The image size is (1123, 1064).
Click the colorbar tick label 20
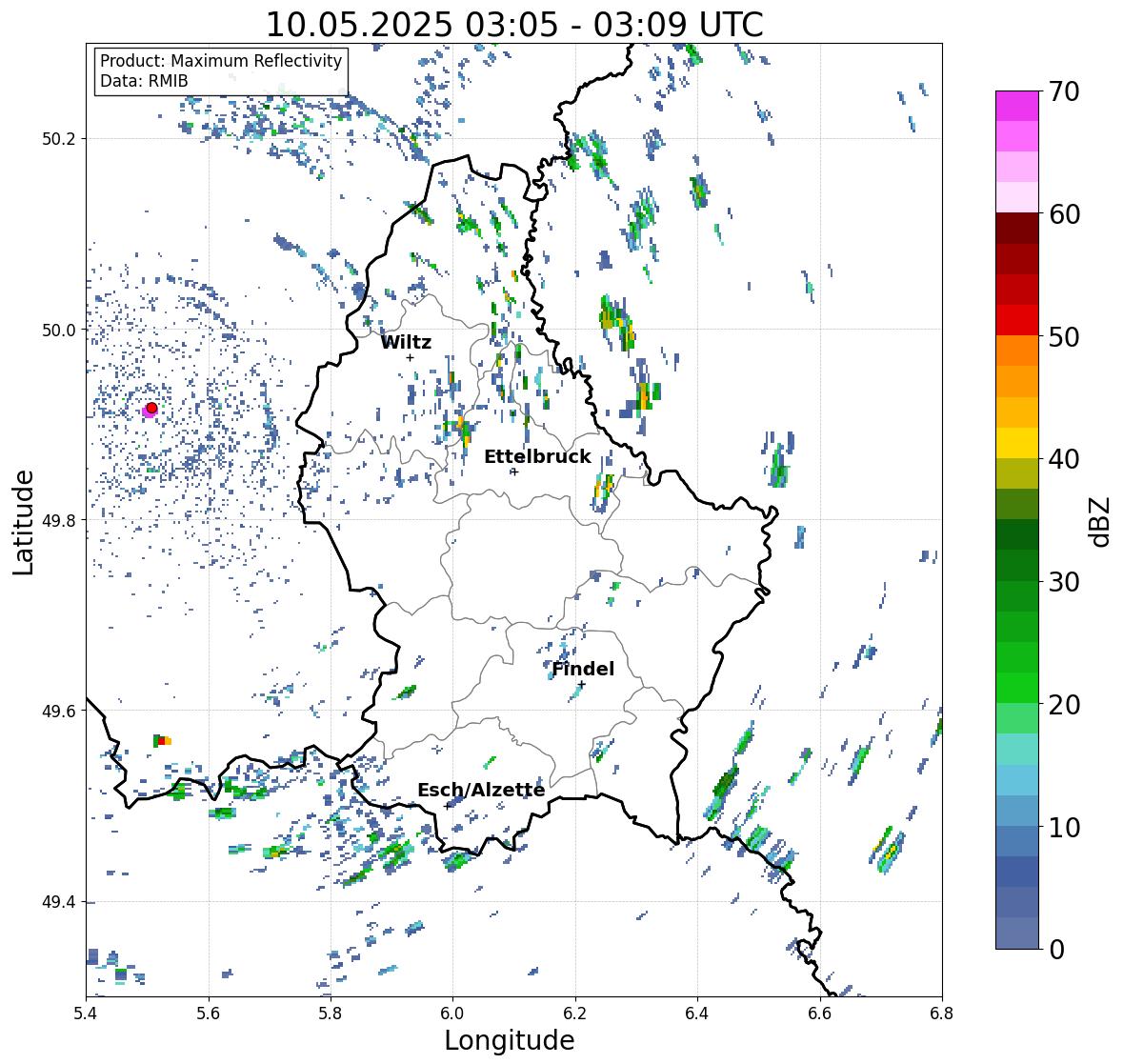coord(1064,705)
